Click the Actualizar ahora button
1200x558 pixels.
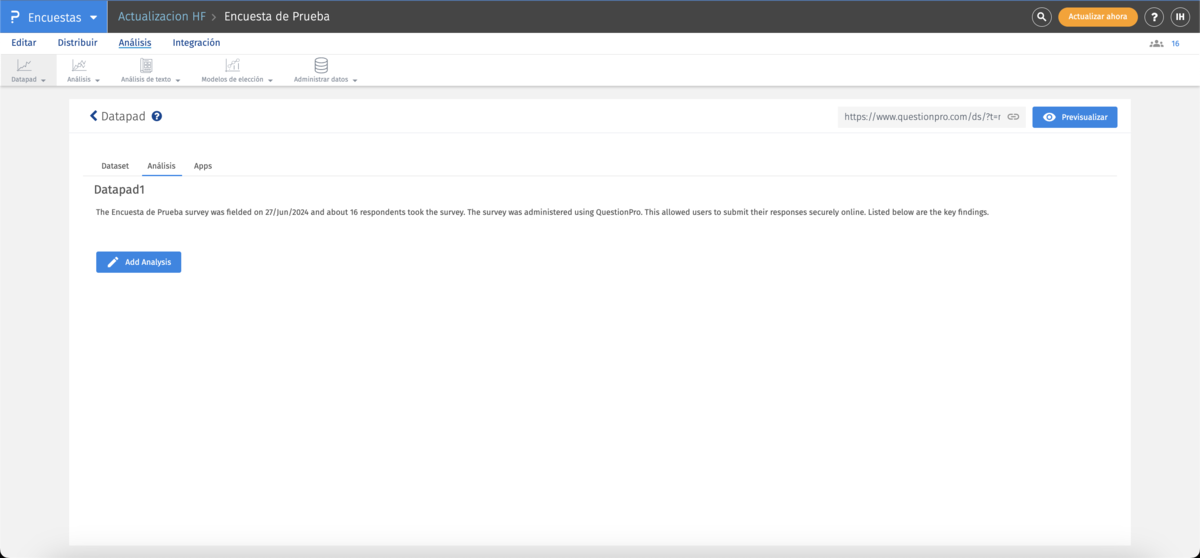[1098, 17]
